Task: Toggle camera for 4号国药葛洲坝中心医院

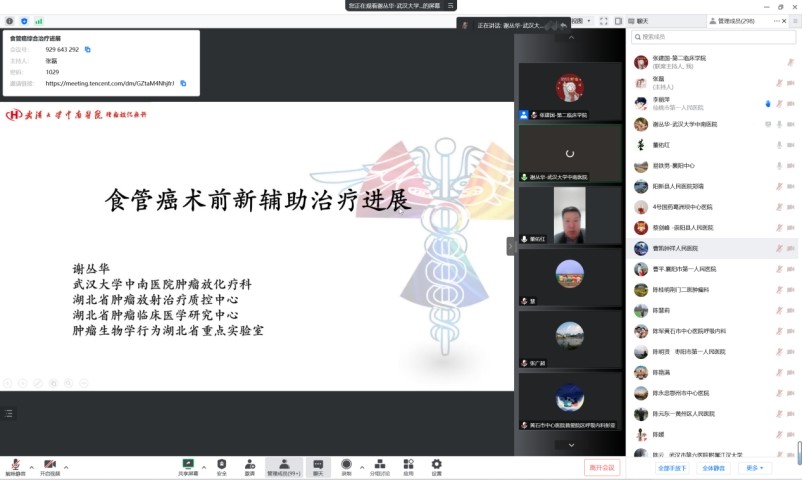Action: pos(791,207)
